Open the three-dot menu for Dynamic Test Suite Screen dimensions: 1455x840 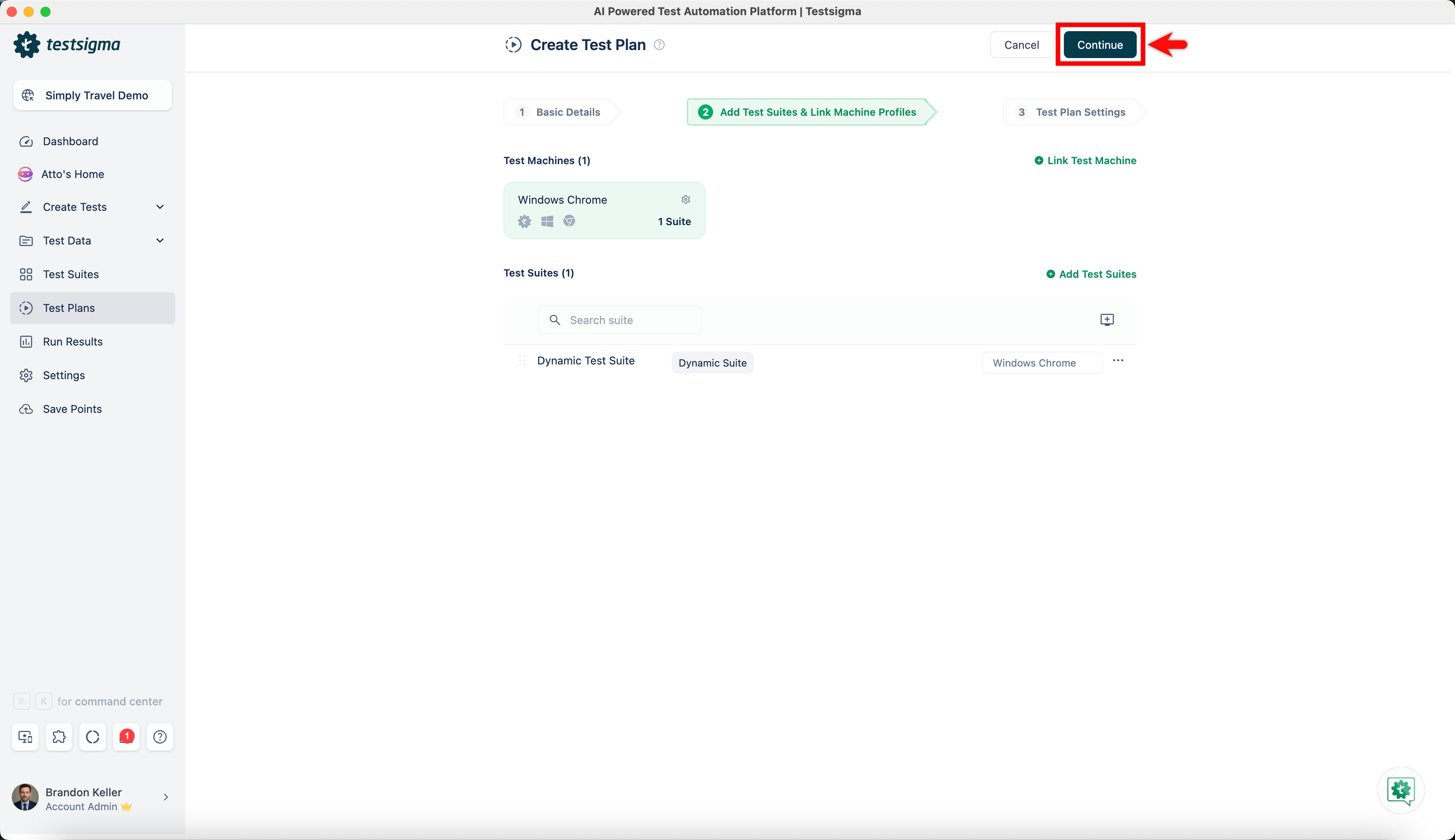pyautogui.click(x=1118, y=361)
